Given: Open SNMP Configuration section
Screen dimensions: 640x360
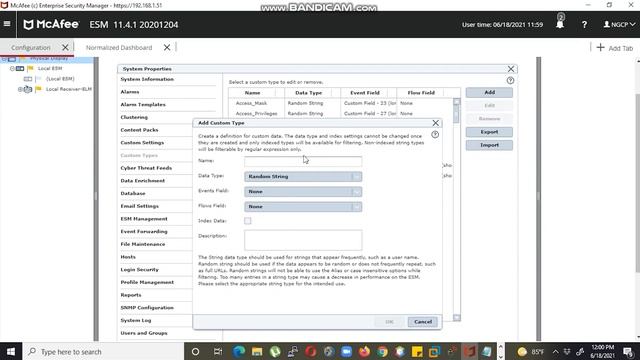Looking at the screenshot, I should point(147,308).
